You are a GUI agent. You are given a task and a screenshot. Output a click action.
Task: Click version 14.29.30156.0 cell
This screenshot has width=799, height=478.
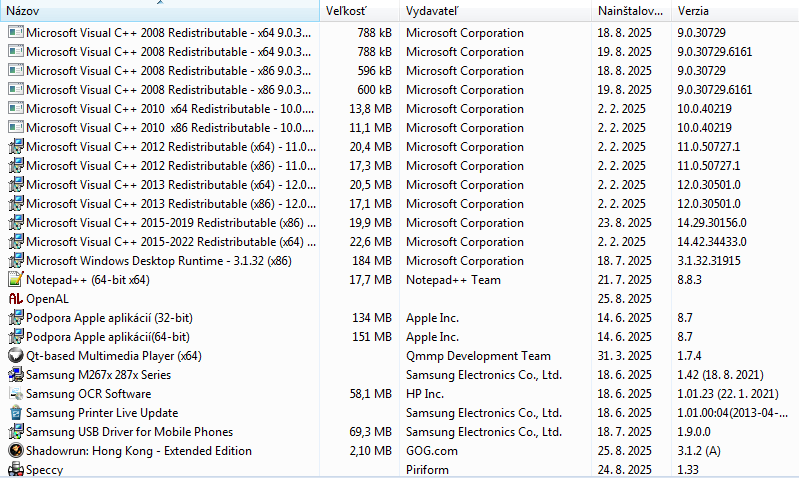point(711,223)
